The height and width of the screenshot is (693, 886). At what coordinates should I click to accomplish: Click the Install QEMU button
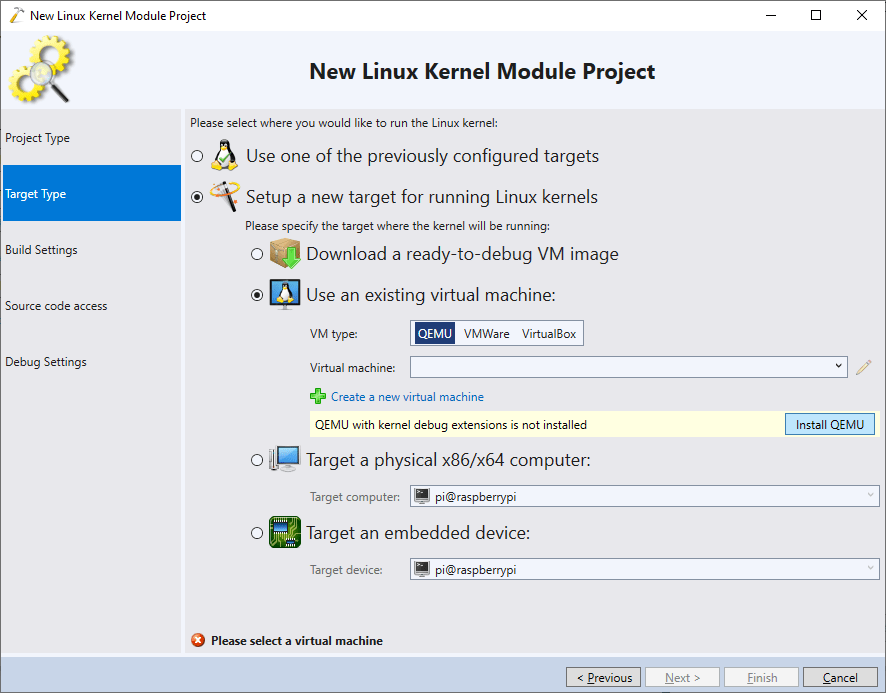click(829, 424)
